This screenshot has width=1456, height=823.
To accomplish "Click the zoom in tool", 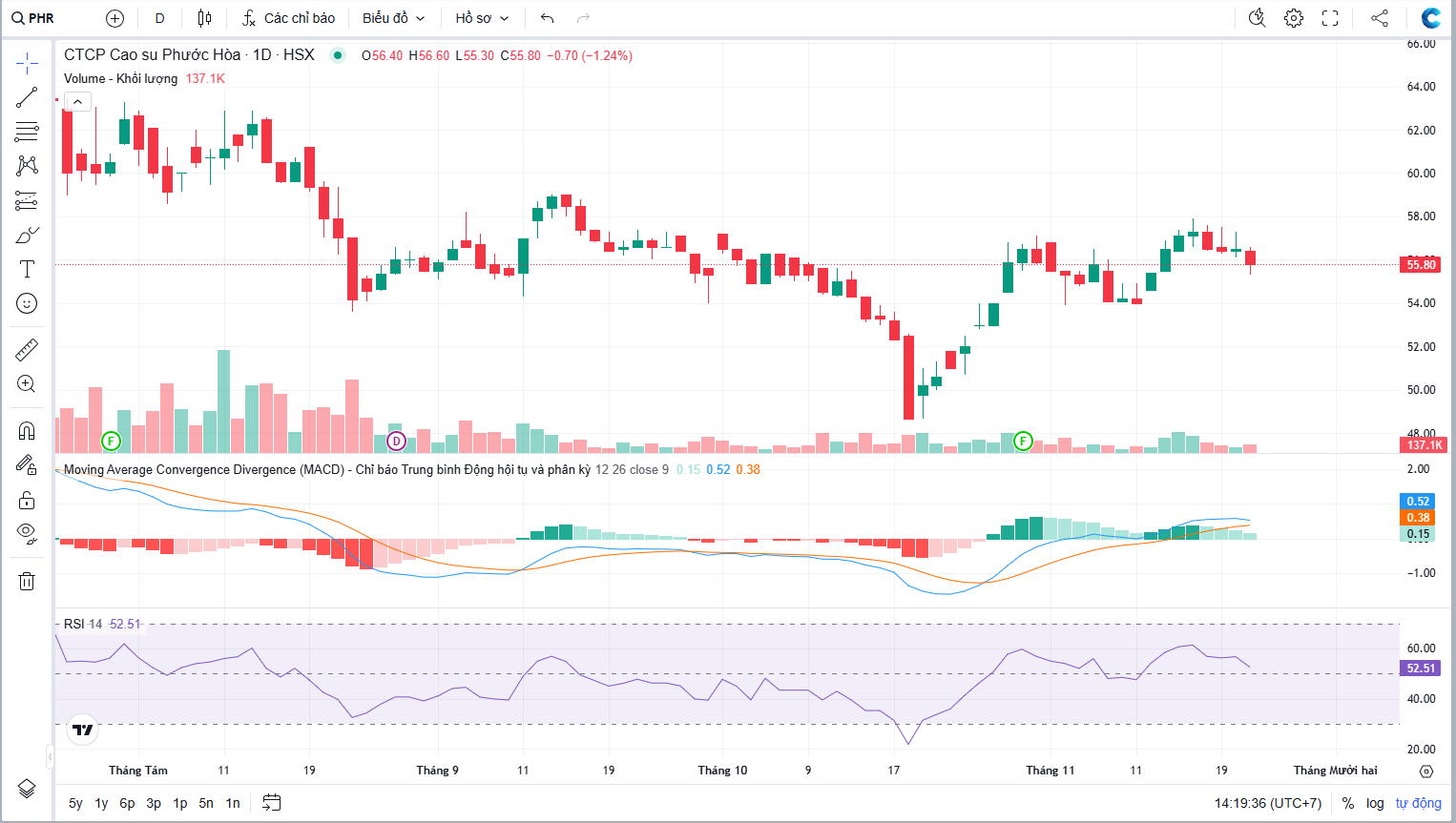I will coord(27,384).
